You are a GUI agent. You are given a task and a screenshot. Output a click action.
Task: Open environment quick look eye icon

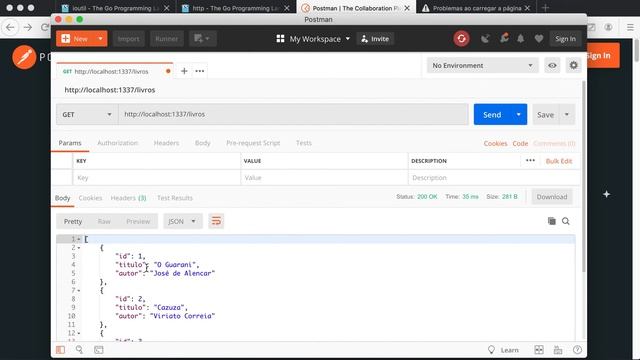click(x=552, y=65)
